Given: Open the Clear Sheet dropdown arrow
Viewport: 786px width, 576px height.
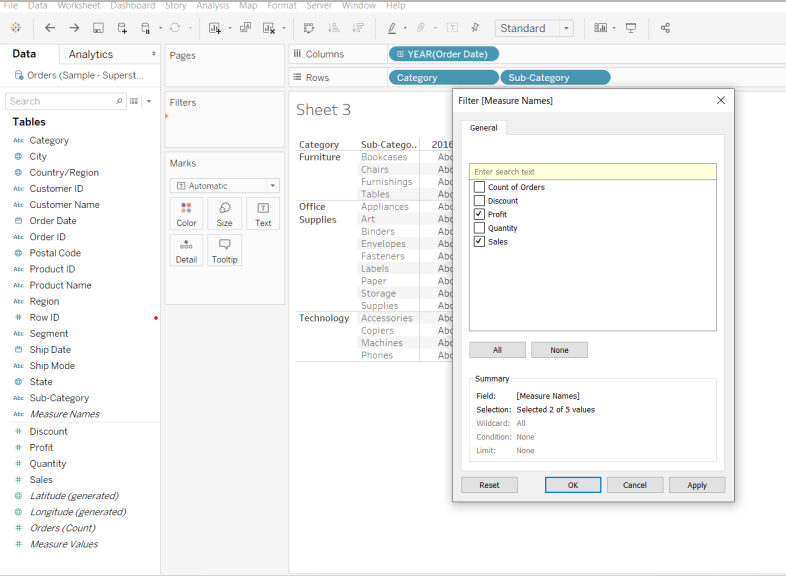Looking at the screenshot, I should (x=284, y=28).
